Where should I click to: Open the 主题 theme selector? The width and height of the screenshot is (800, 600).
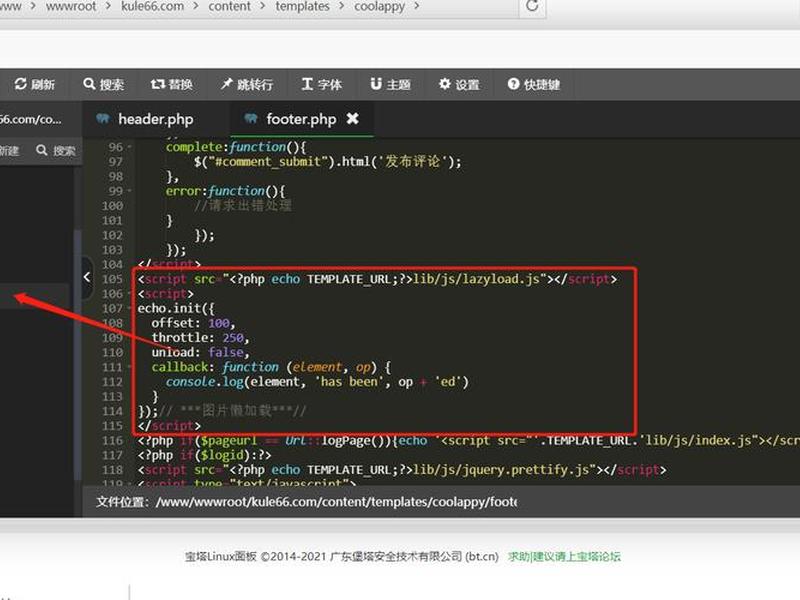(x=390, y=84)
